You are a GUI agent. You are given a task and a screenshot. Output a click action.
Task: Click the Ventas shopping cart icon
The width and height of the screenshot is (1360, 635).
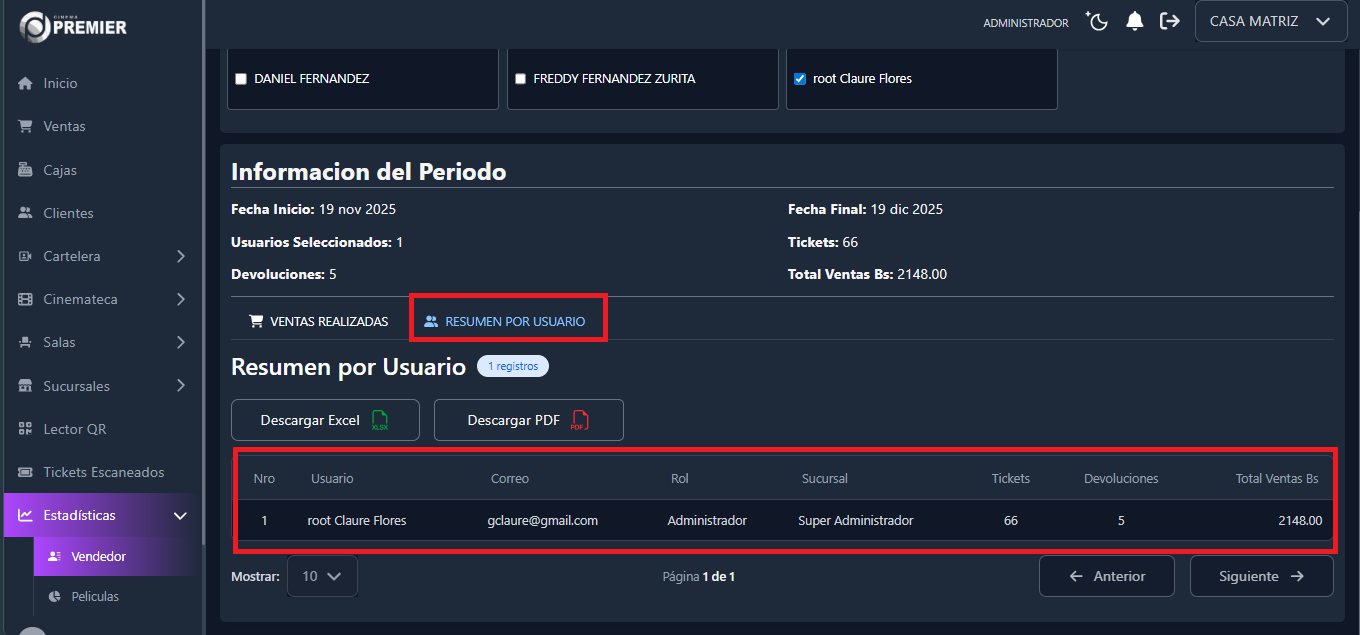26,126
